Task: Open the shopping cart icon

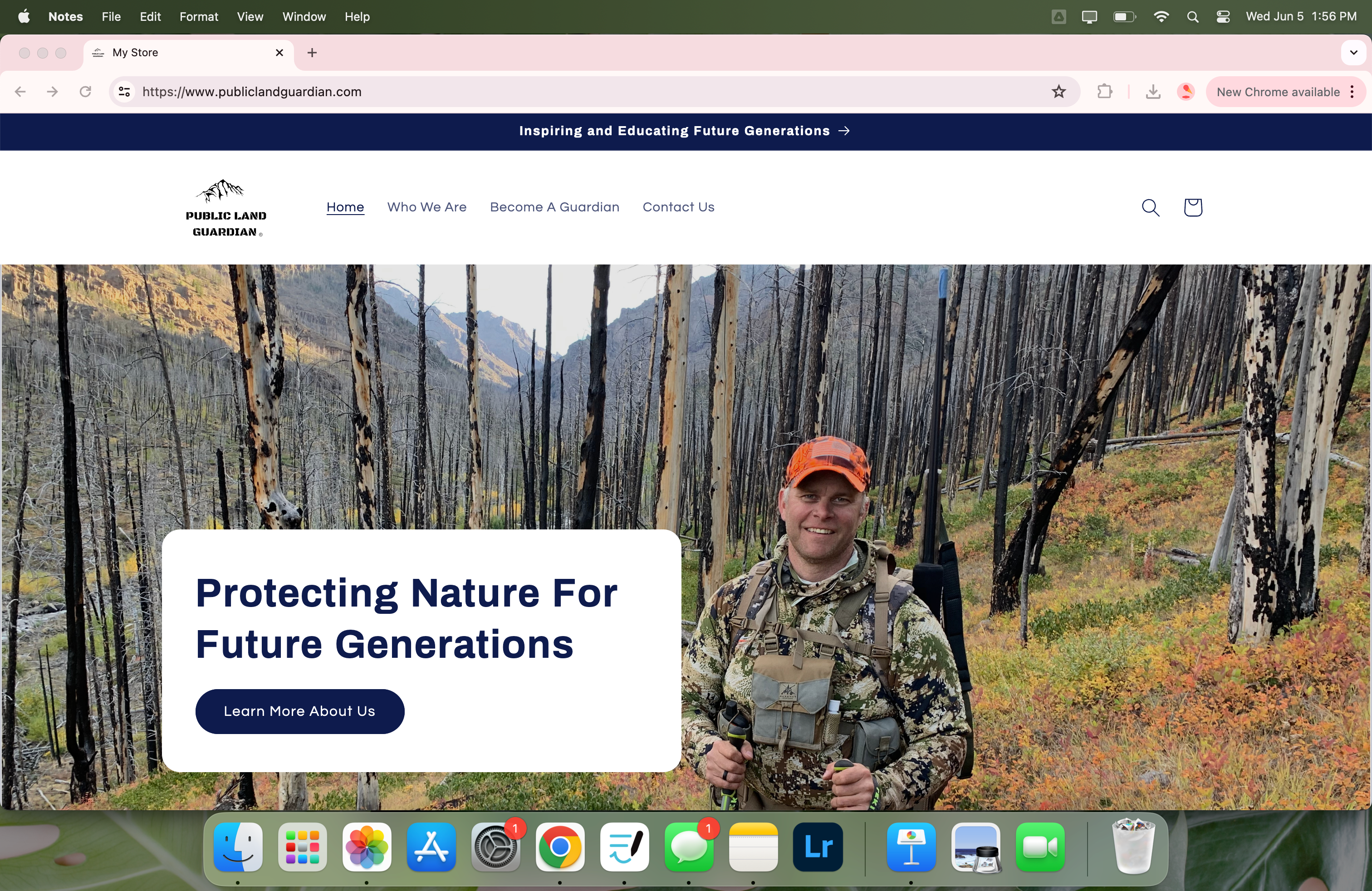Action: click(1193, 207)
